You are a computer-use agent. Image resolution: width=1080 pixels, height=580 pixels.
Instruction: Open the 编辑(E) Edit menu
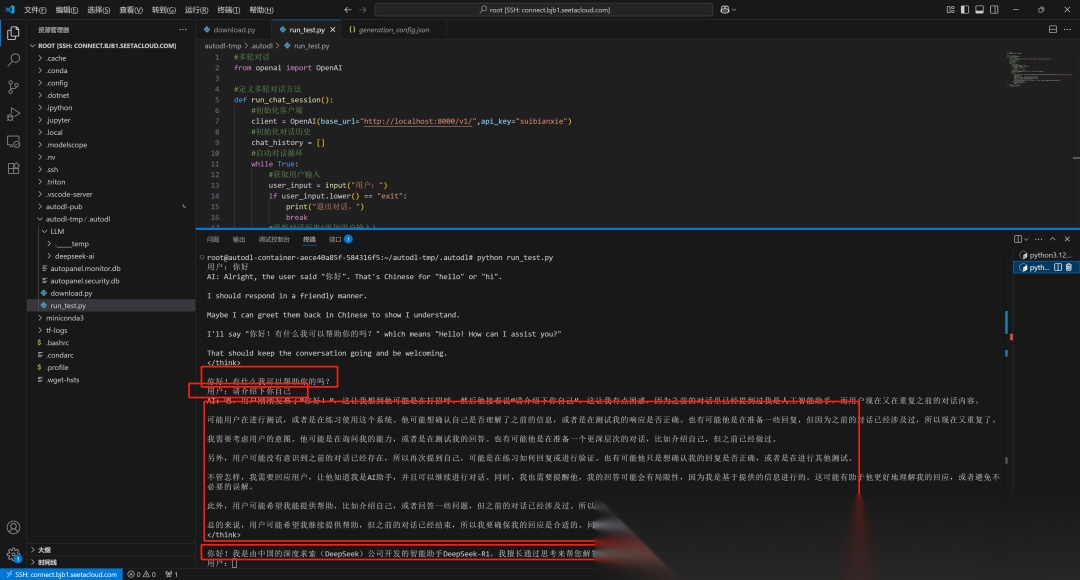point(67,10)
